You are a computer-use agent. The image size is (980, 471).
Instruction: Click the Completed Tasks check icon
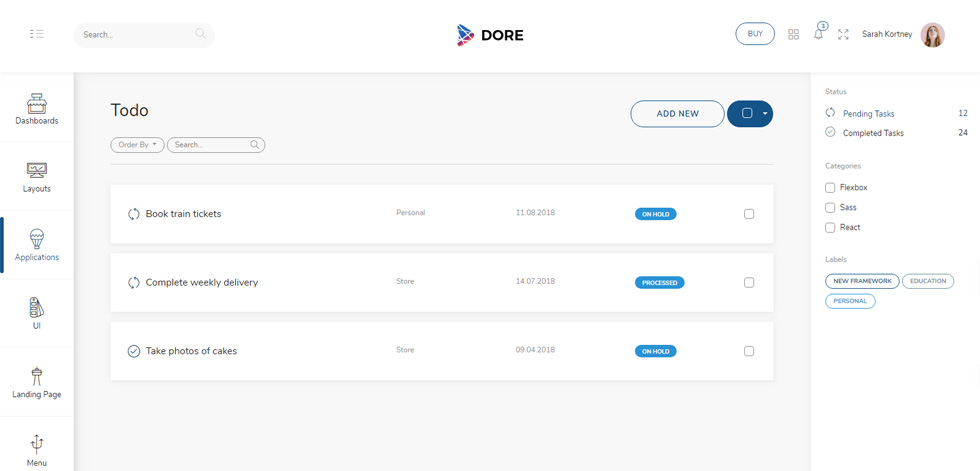[x=830, y=132]
